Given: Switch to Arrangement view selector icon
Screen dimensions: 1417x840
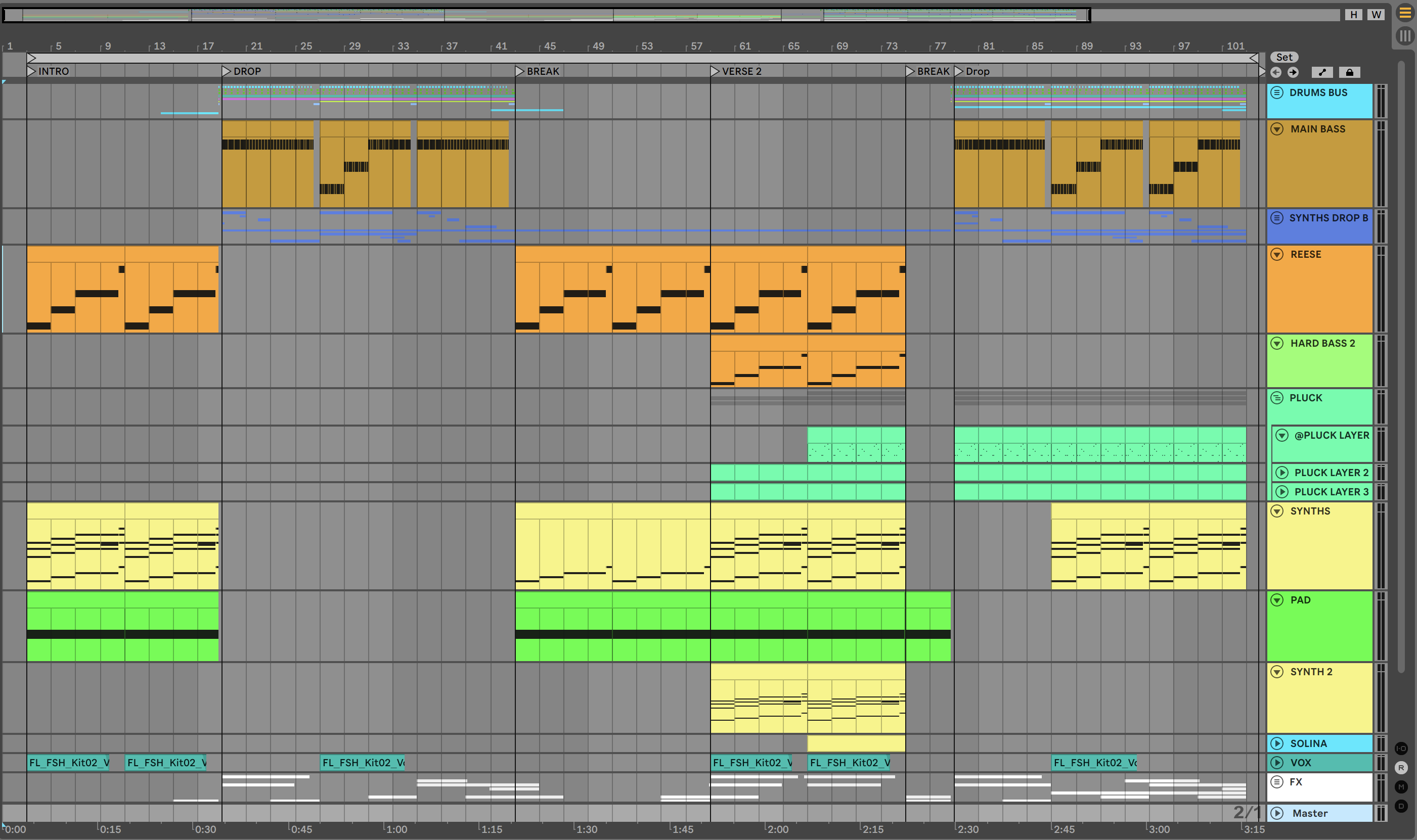Looking at the screenshot, I should tap(1405, 13).
